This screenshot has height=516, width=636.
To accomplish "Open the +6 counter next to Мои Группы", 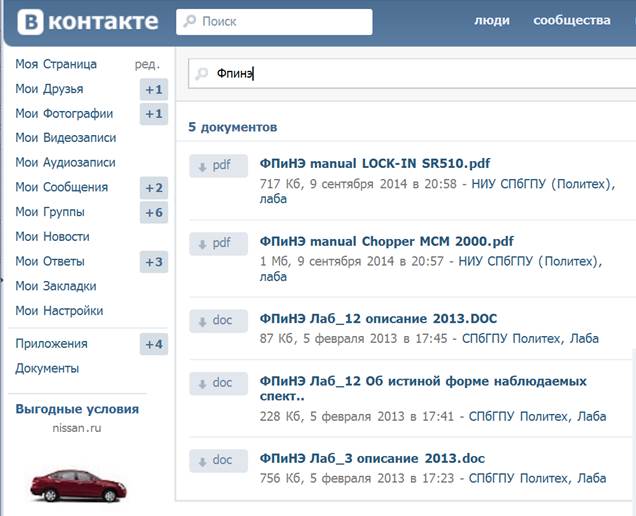I will (x=154, y=213).
